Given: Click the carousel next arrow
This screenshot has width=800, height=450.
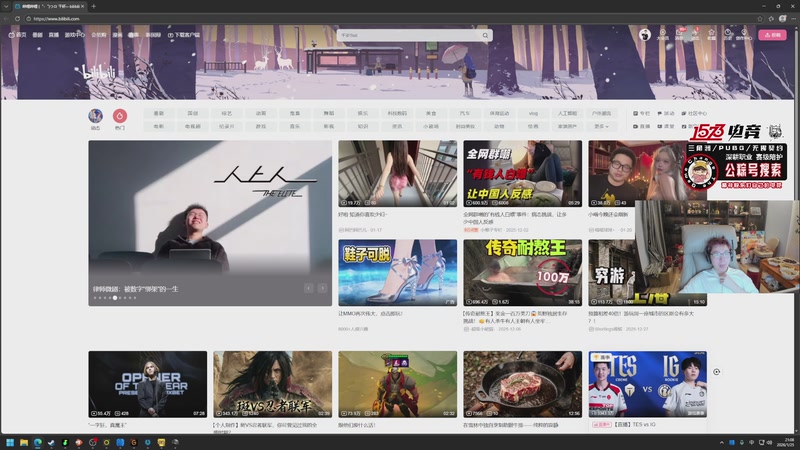Looking at the screenshot, I should pos(322,288).
